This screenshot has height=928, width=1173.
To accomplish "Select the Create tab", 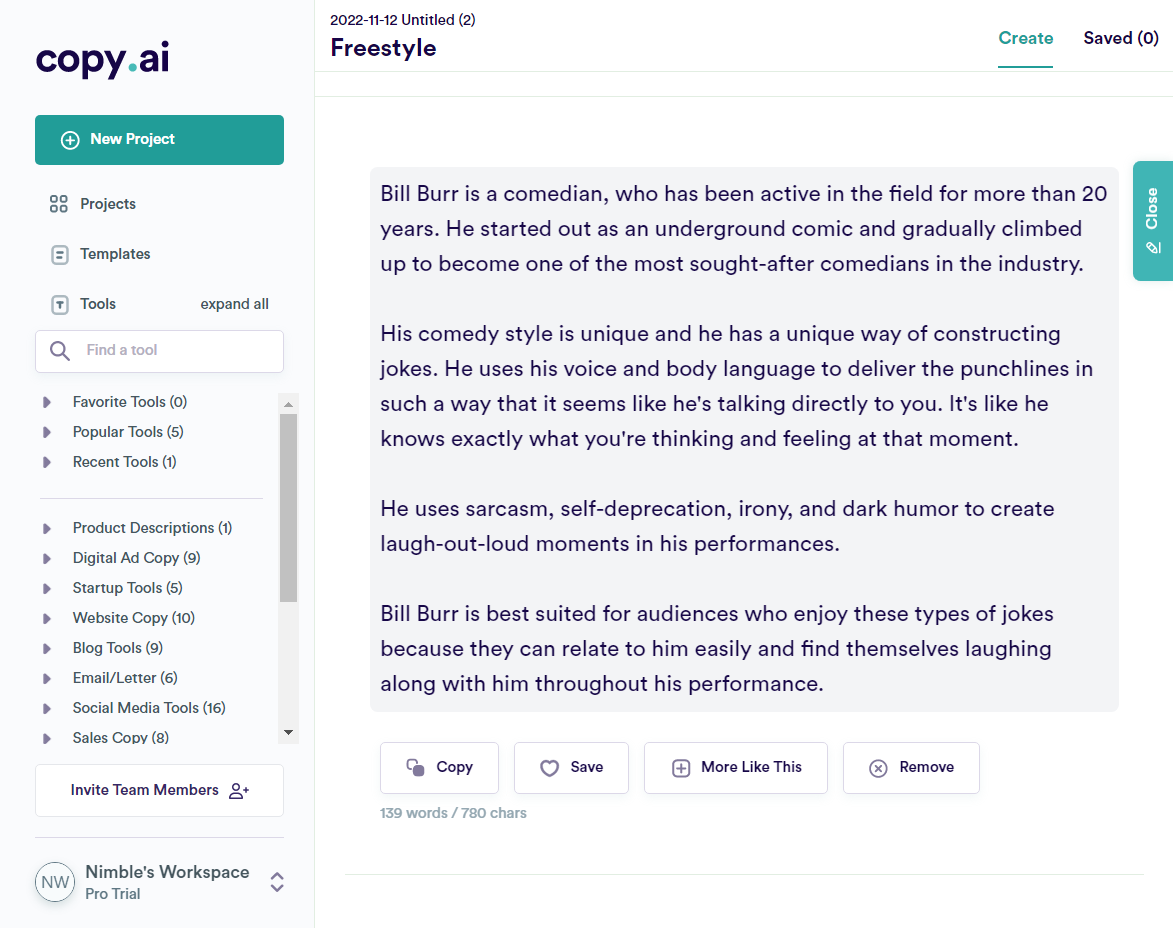I will [1026, 38].
